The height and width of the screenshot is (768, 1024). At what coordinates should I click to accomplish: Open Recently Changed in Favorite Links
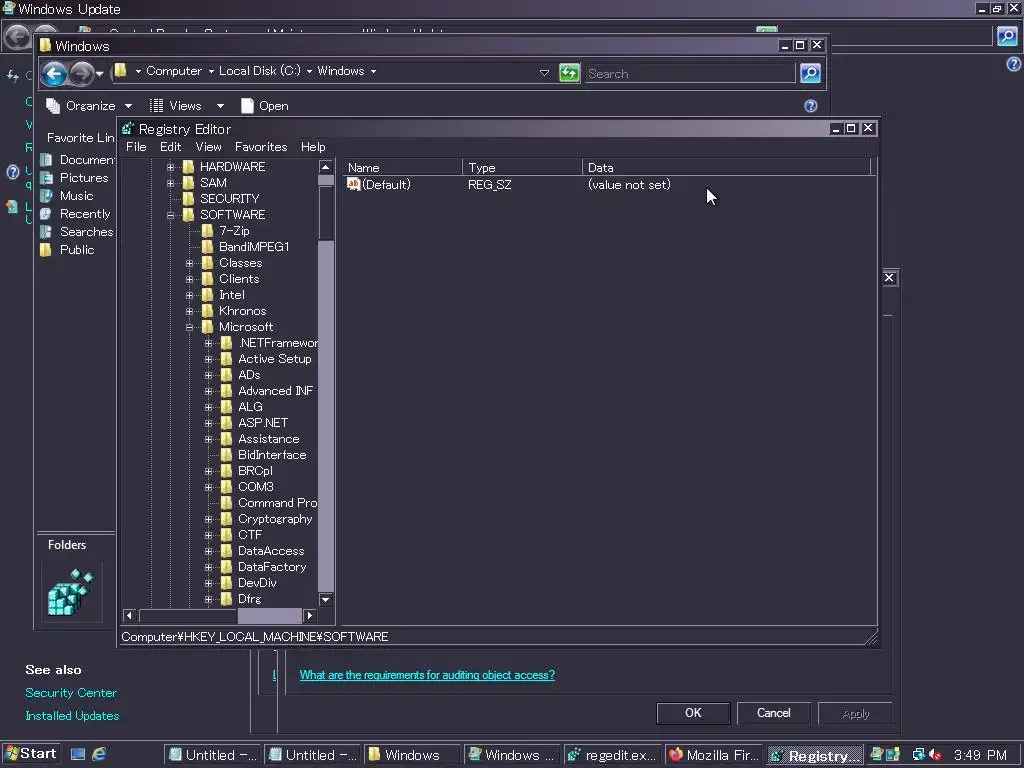[85, 214]
